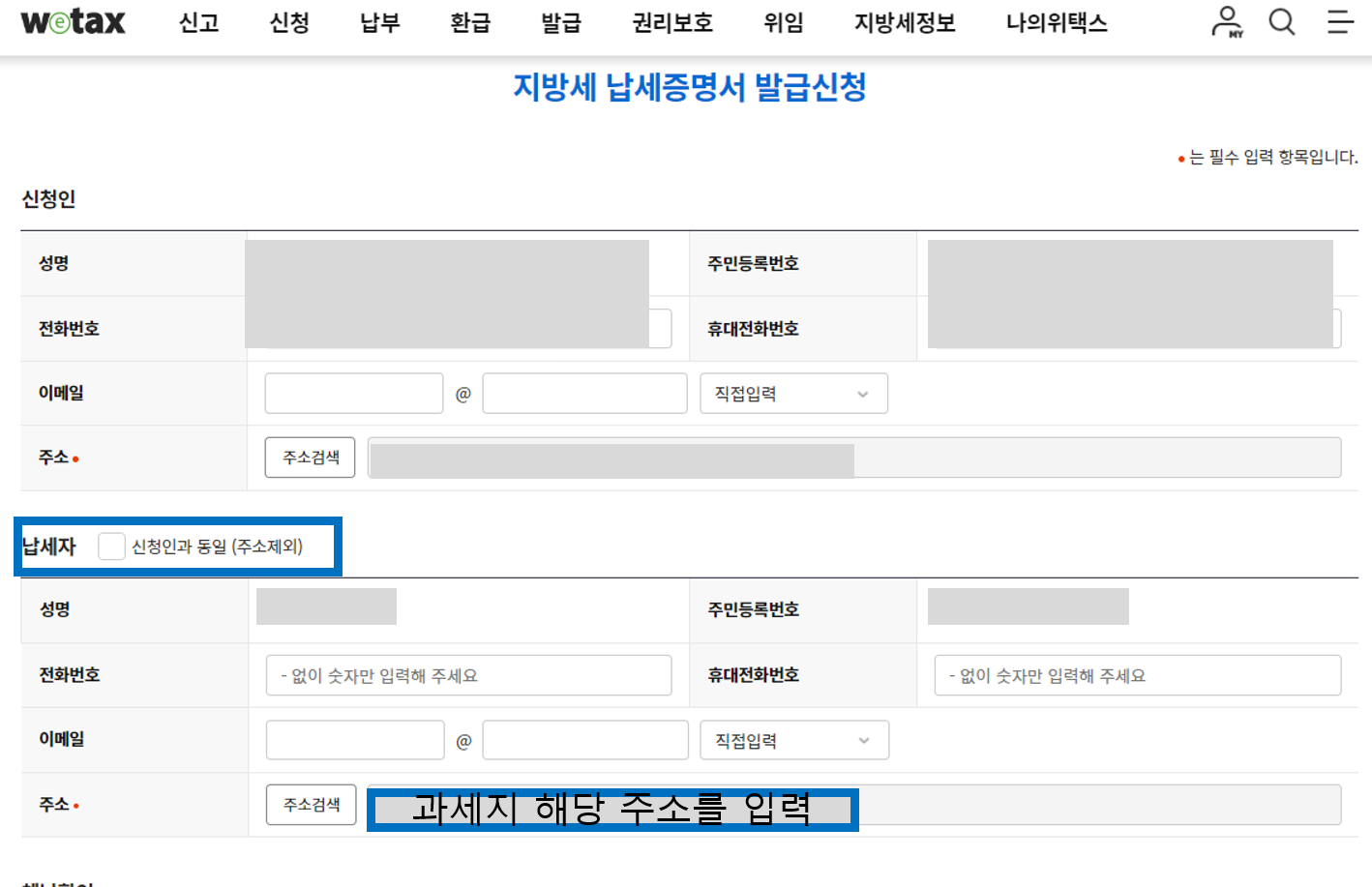Click the 납세자 email domain input box
The width and height of the screenshot is (1372, 887).
point(584,740)
